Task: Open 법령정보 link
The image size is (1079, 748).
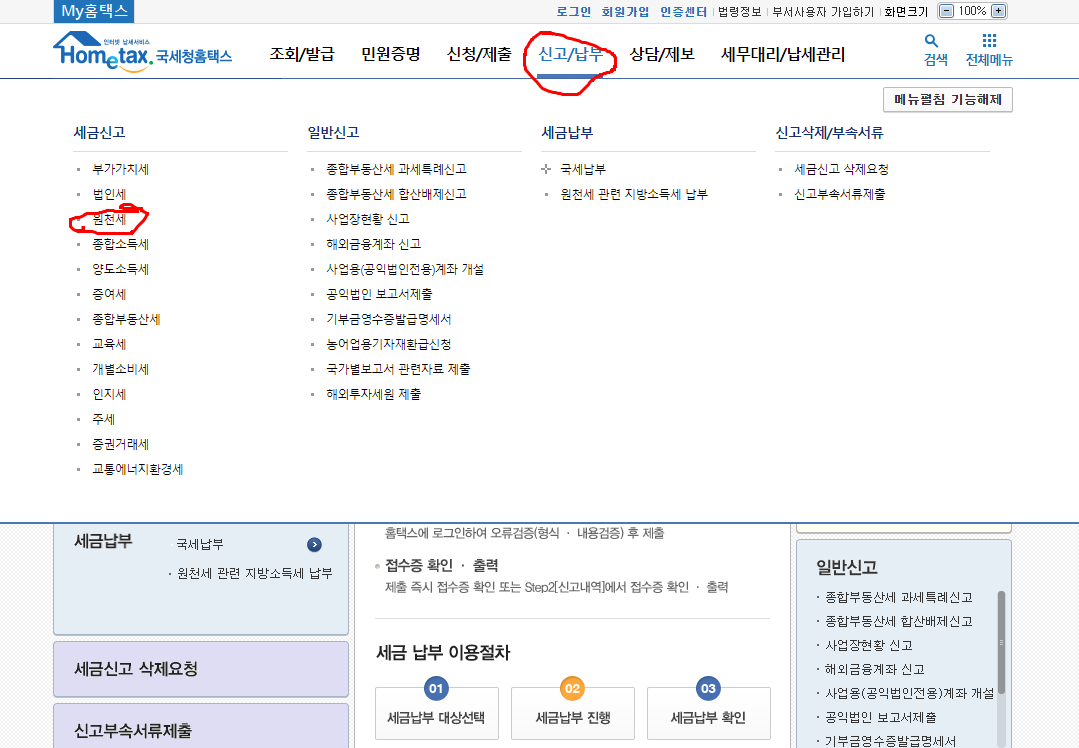Action: (x=740, y=12)
